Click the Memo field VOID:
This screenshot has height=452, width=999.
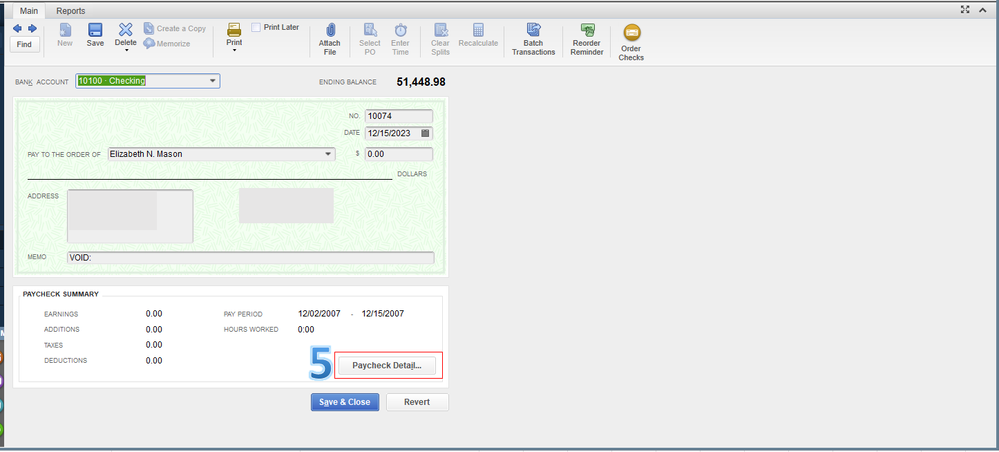tap(250, 258)
